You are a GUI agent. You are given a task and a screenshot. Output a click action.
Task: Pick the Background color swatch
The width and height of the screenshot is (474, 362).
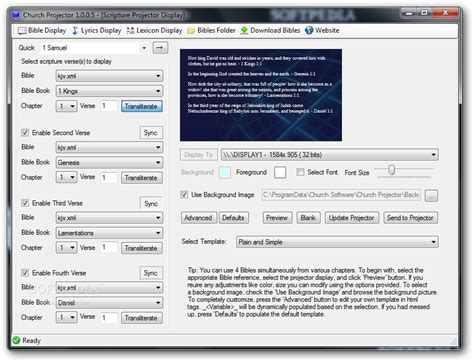point(225,172)
